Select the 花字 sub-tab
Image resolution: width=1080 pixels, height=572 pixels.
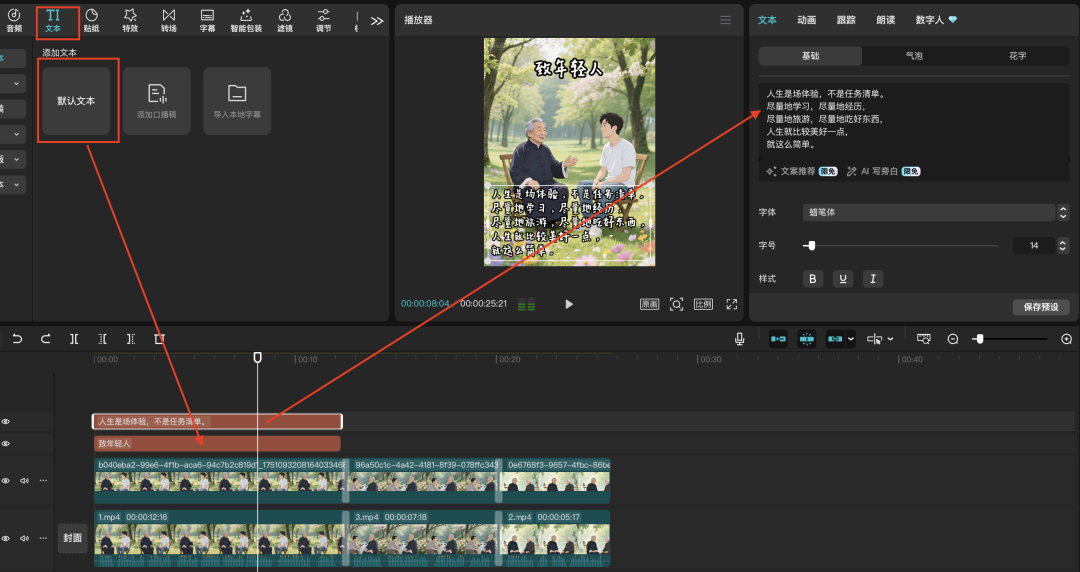pos(1017,56)
